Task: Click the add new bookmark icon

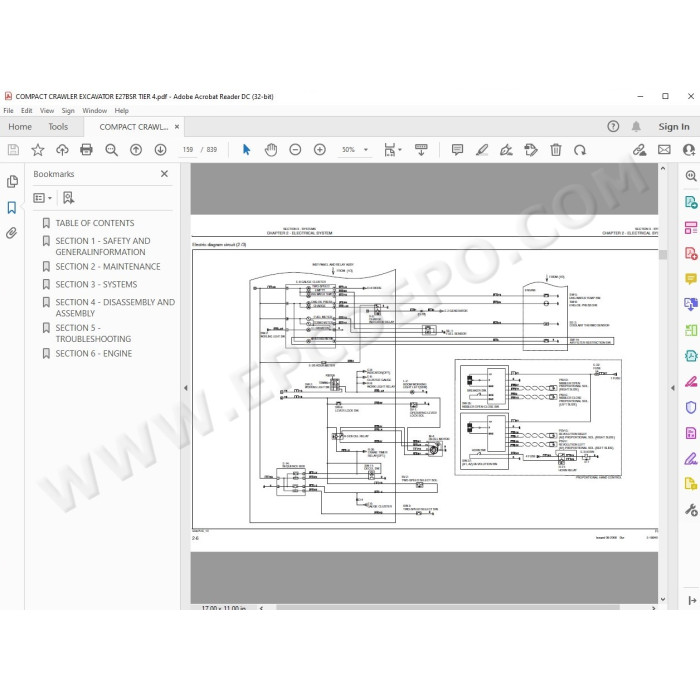Action: pyautogui.click(x=68, y=198)
